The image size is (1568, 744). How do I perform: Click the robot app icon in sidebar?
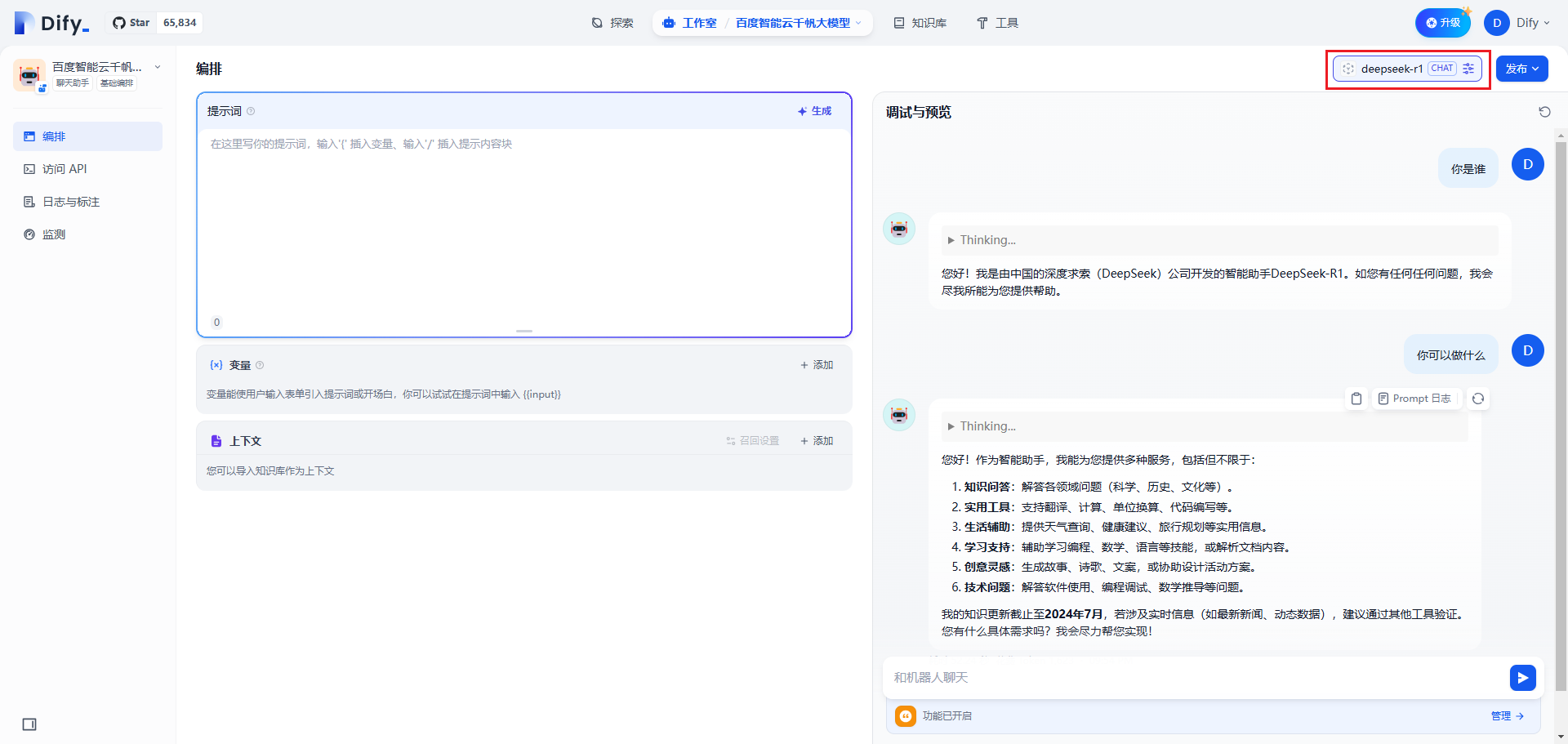(29, 75)
